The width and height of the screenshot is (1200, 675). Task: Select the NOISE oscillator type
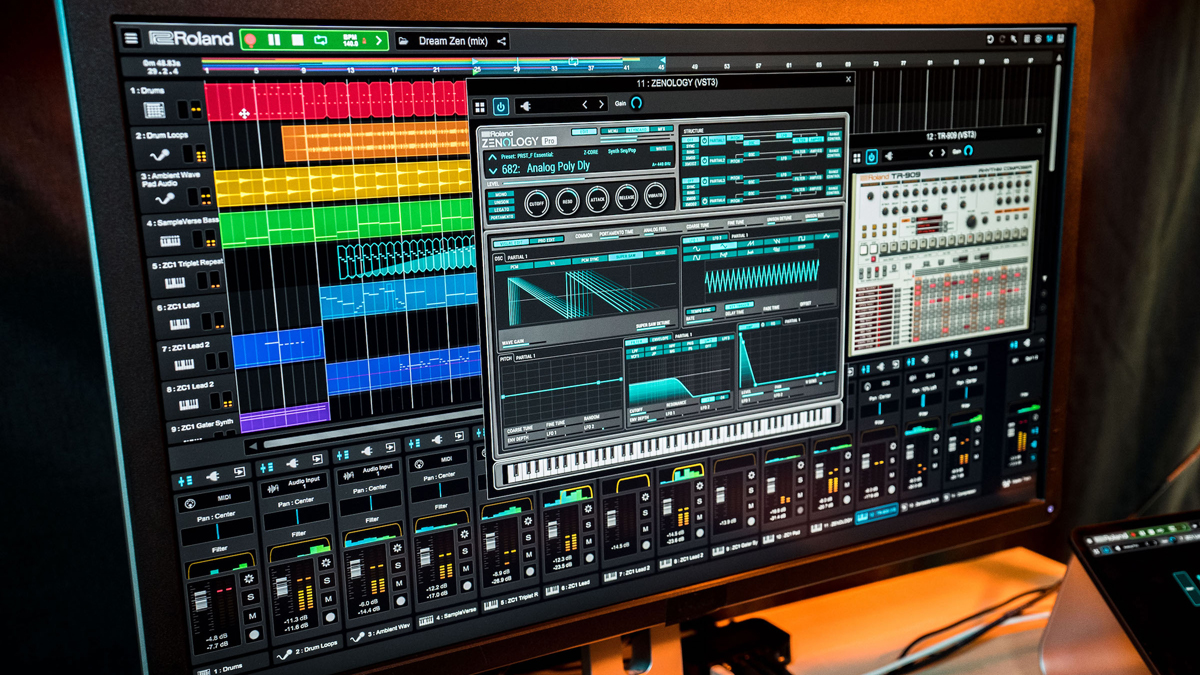tap(660, 252)
